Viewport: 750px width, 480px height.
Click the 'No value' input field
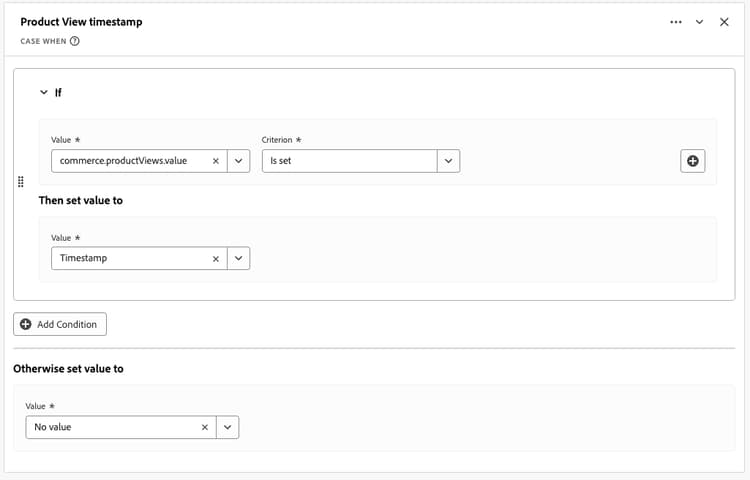(121, 427)
